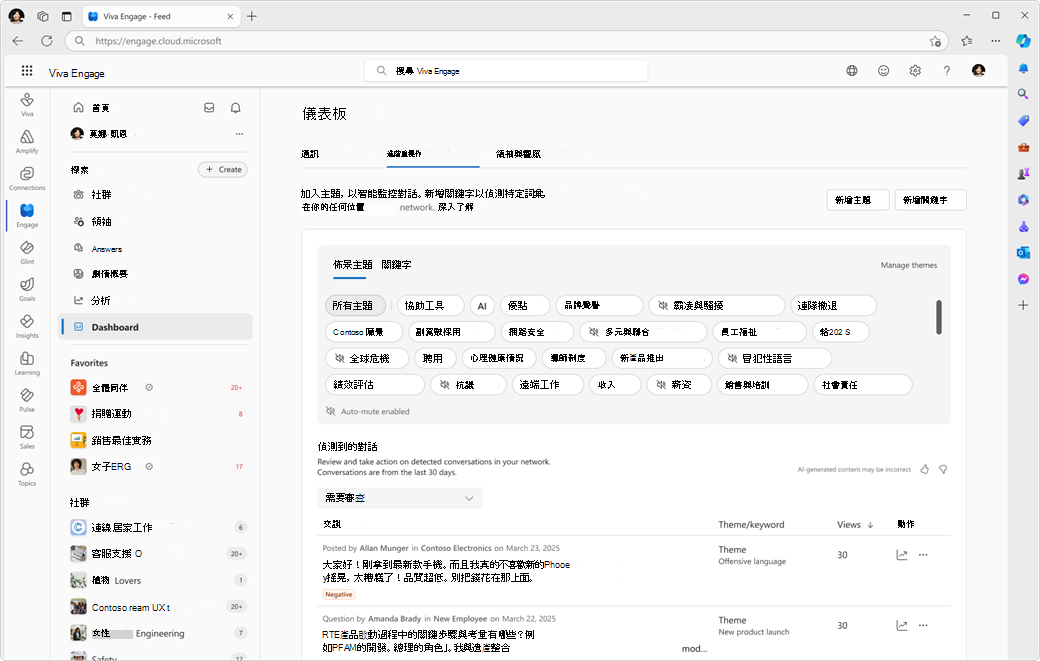The width and height of the screenshot is (1040, 661).
Task: Open Dashboard in the sidebar
Action: [x=155, y=327]
